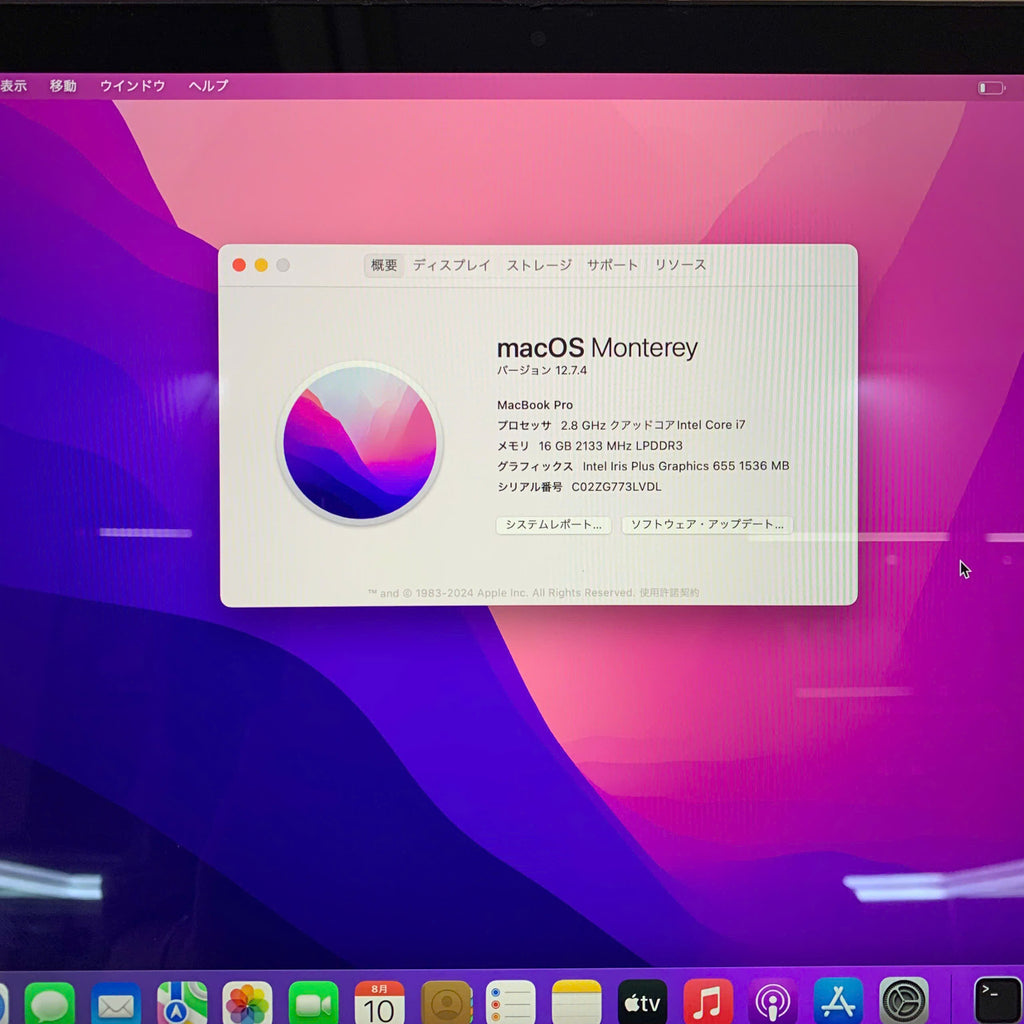The height and width of the screenshot is (1024, 1024).
Task: Open the 表示 menu
Action: (13, 86)
